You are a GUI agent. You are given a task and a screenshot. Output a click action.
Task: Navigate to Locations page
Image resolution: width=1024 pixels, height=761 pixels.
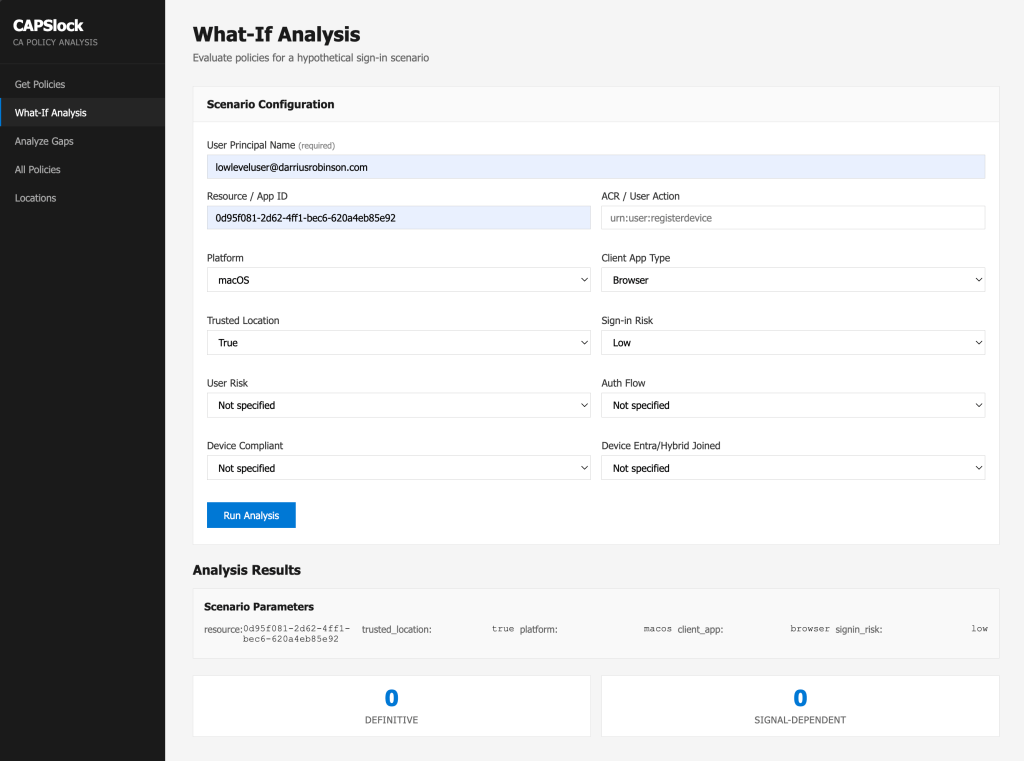pos(35,198)
